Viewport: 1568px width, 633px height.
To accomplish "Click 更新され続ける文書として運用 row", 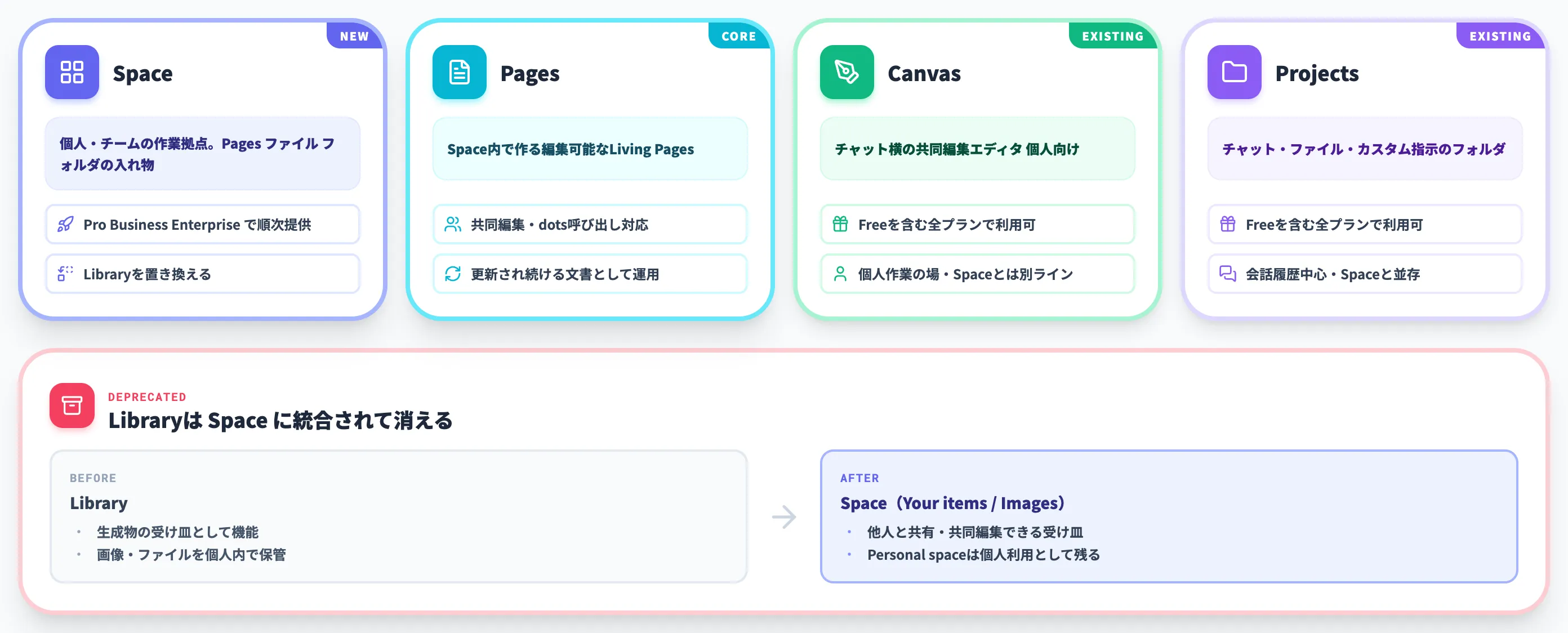I will pyautogui.click(x=590, y=274).
